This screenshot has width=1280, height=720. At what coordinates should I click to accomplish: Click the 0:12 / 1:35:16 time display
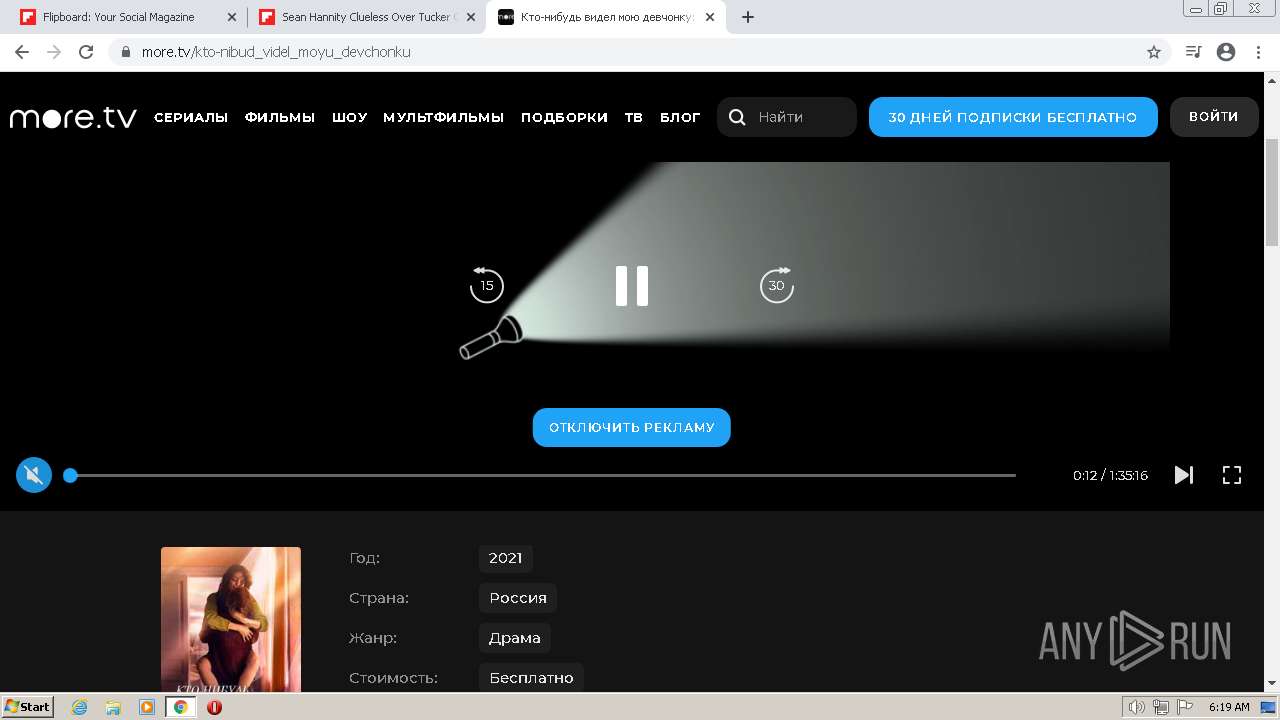click(x=1110, y=476)
